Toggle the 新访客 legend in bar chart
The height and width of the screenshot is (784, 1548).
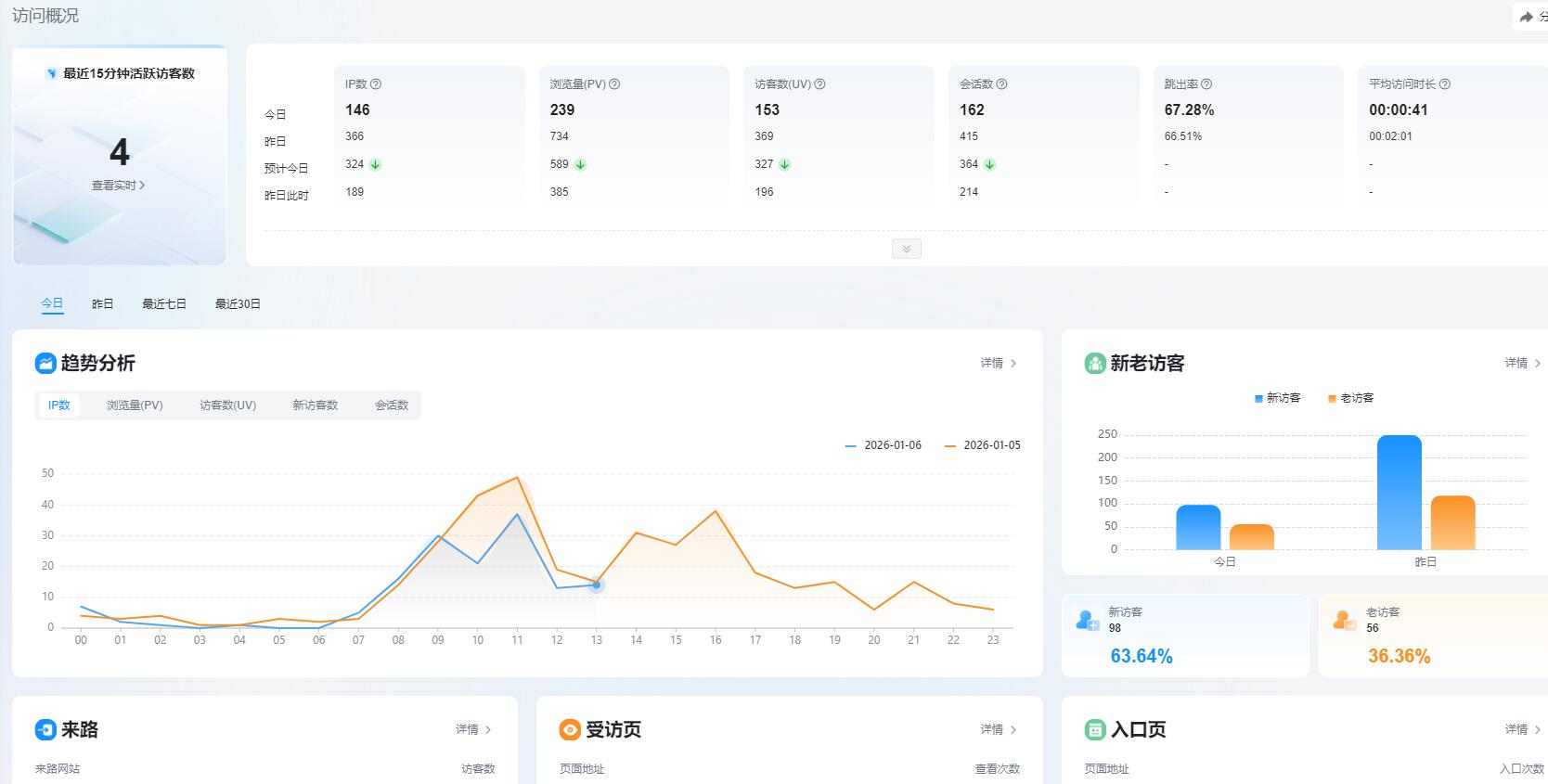[1277, 398]
